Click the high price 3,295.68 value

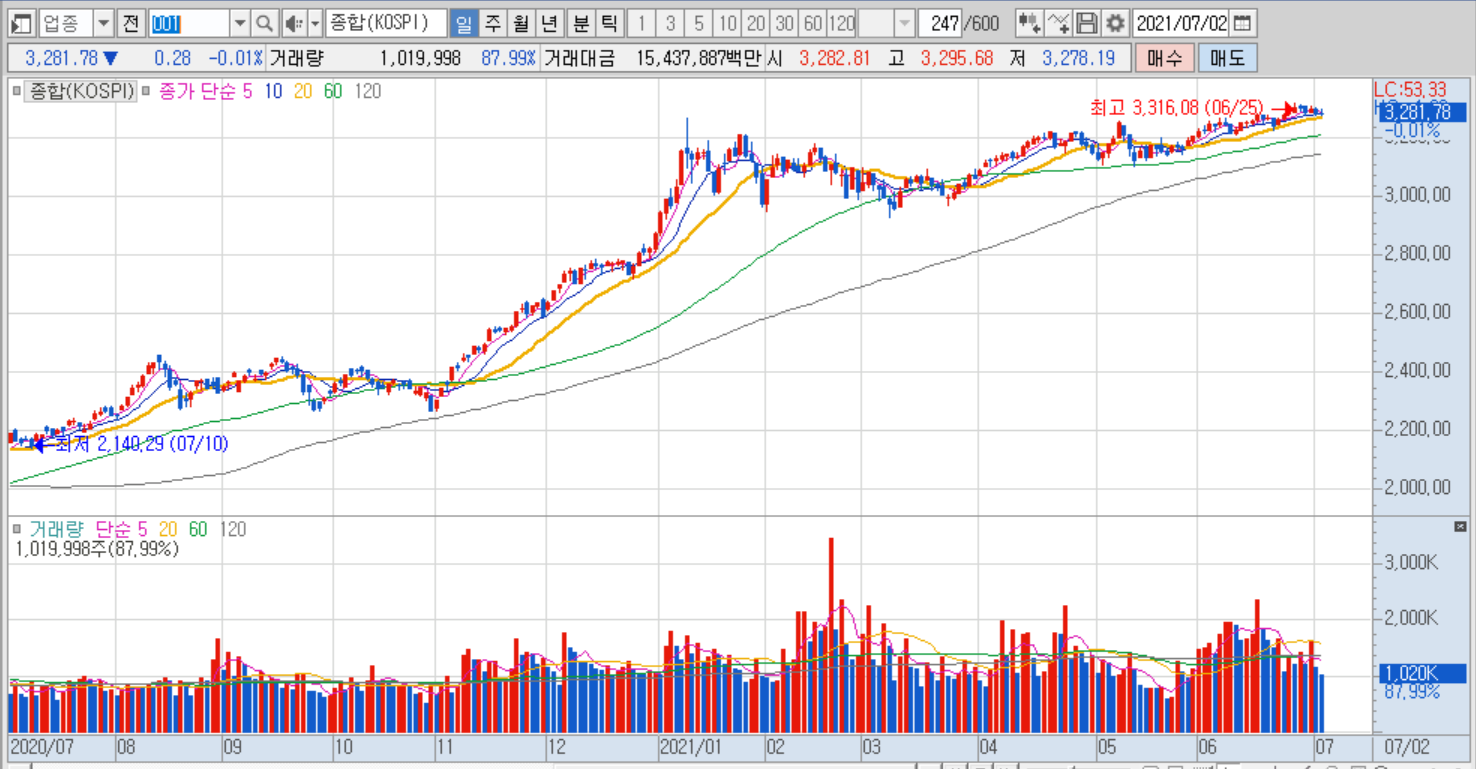957,58
